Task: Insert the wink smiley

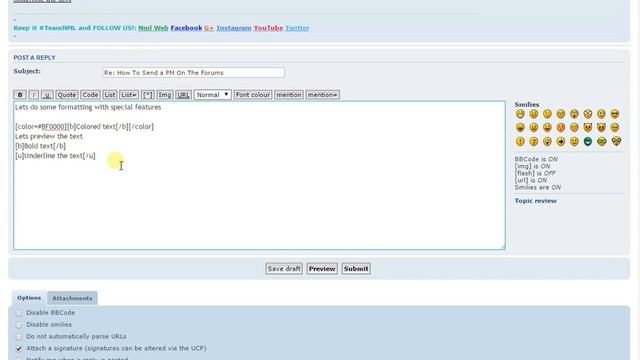Action: 547,114
